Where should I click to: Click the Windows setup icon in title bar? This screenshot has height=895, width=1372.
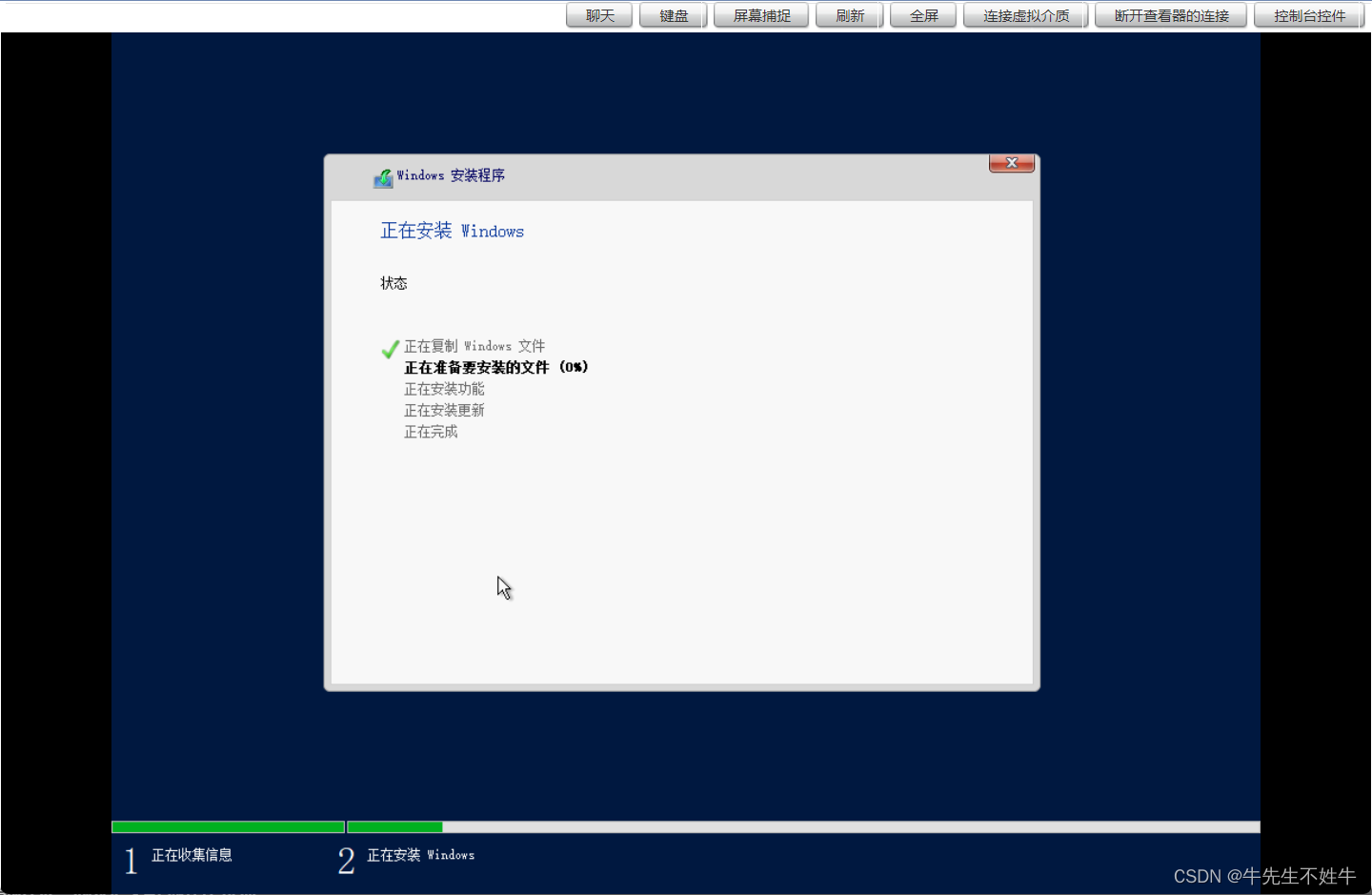pos(383,178)
